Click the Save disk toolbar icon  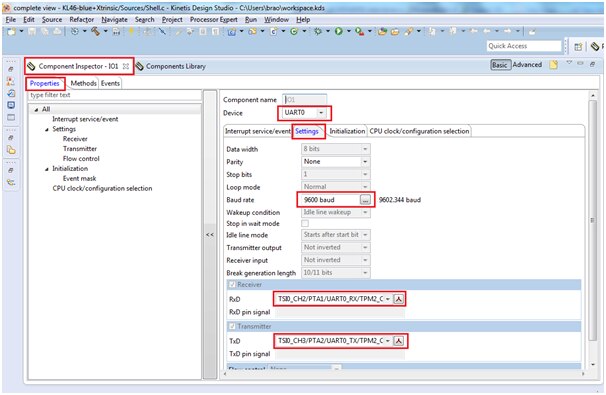tap(32, 32)
